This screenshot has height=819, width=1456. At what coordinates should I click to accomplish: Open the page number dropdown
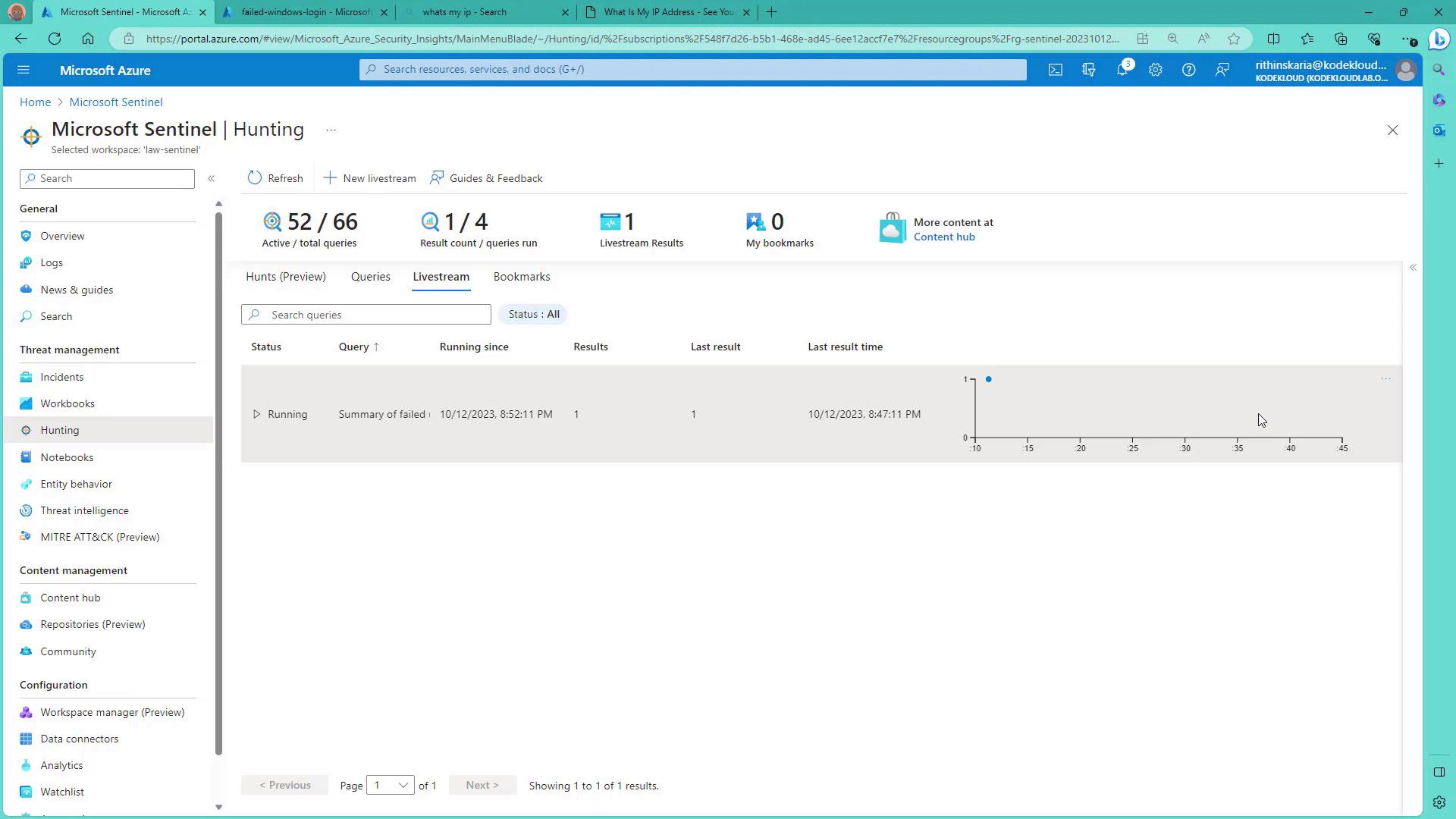point(390,786)
